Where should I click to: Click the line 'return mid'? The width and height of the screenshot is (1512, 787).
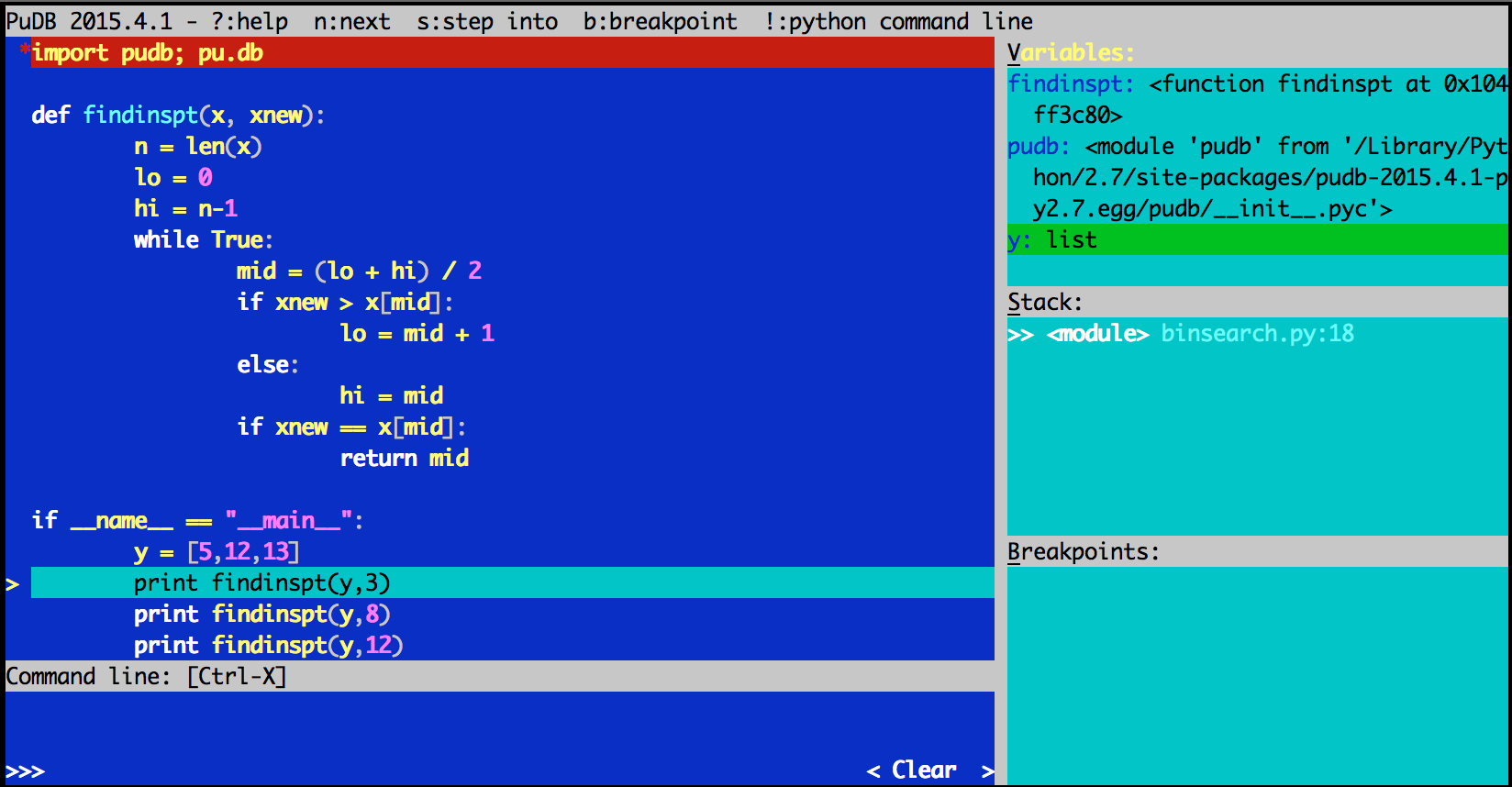click(405, 458)
